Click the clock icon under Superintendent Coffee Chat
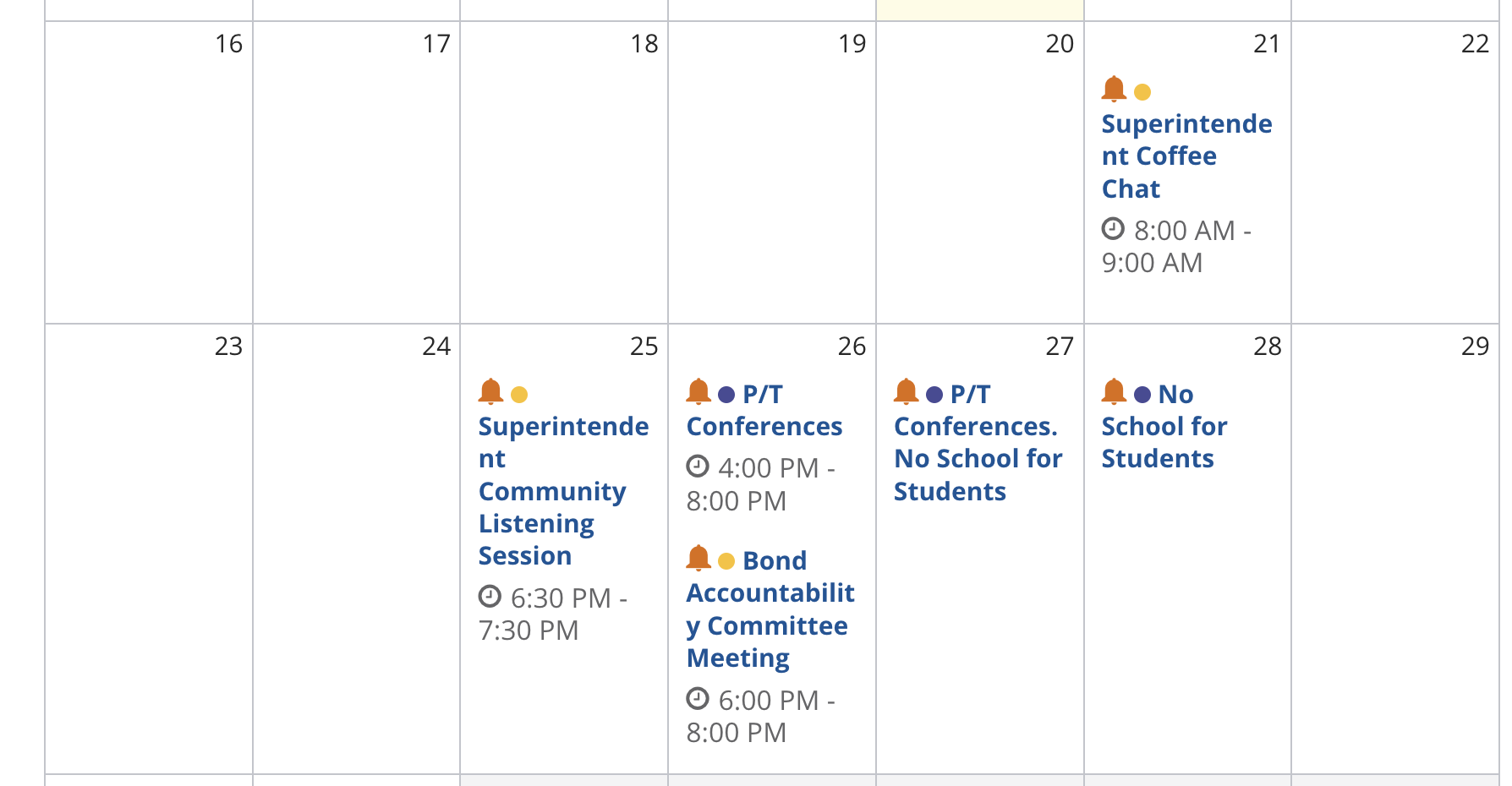This screenshot has width=1512, height=786. (x=1112, y=229)
